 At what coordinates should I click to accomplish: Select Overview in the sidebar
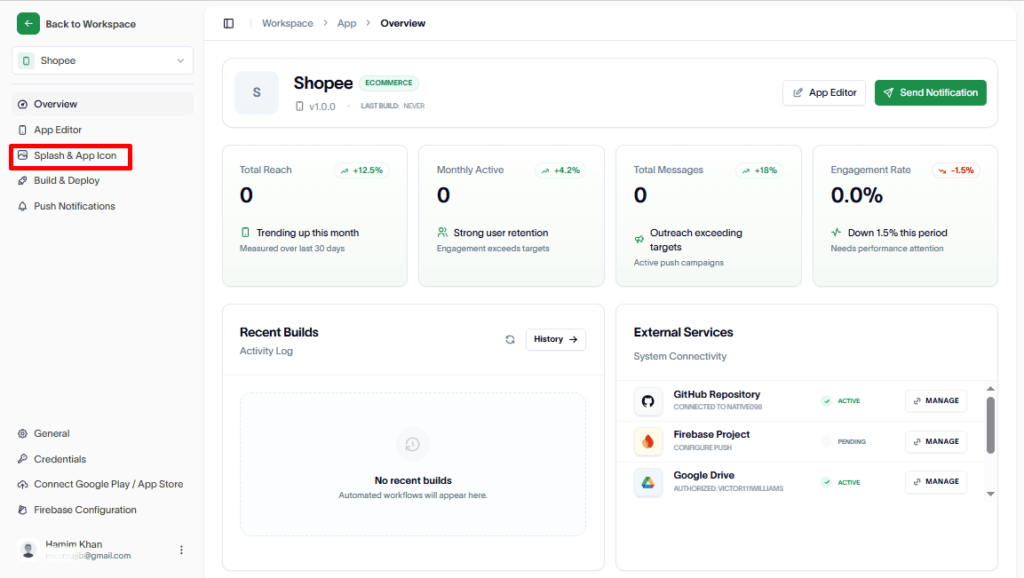(x=103, y=104)
